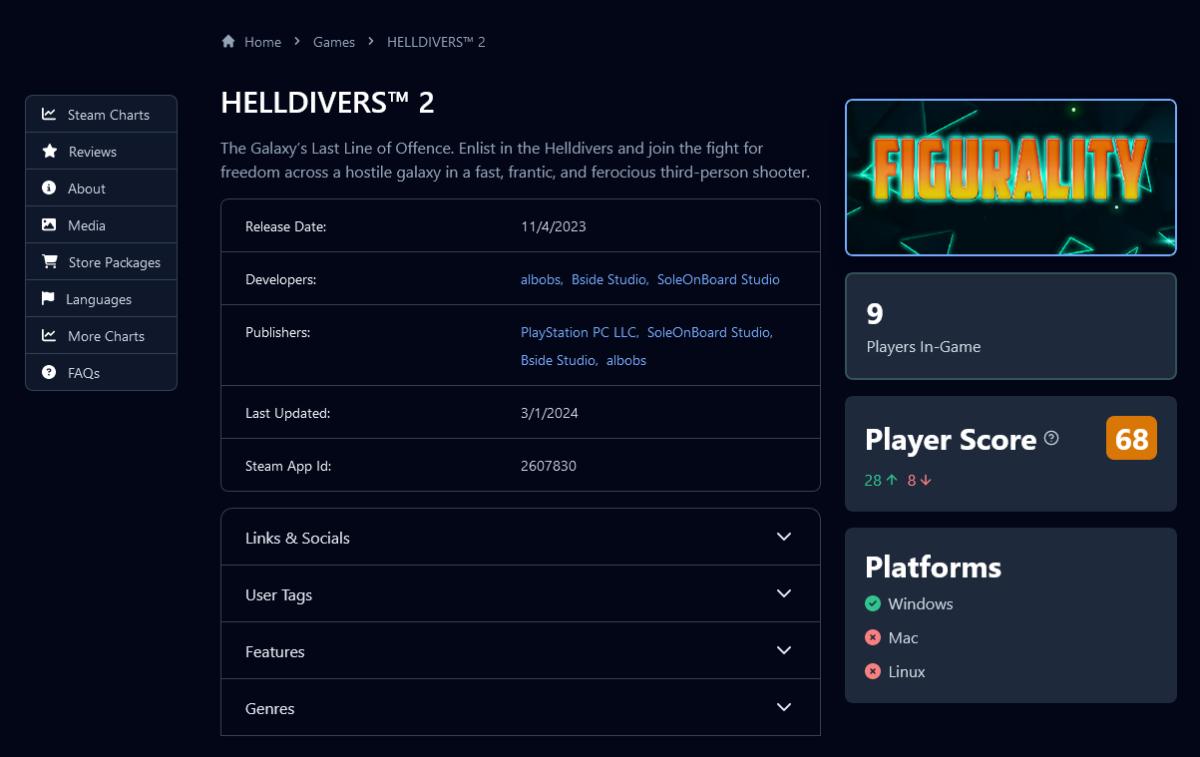The height and width of the screenshot is (757, 1200).
Task: Click the 28 upvotes count
Action: click(873, 480)
